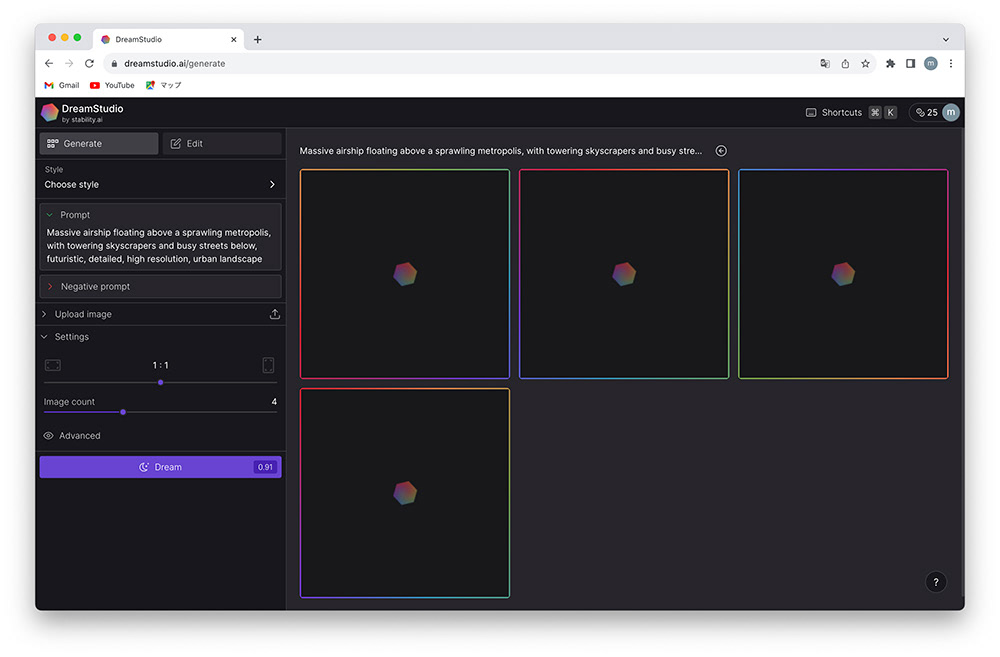This screenshot has width=1000, height=657.
Task: Open the Choose style selector
Action: pyautogui.click(x=160, y=184)
